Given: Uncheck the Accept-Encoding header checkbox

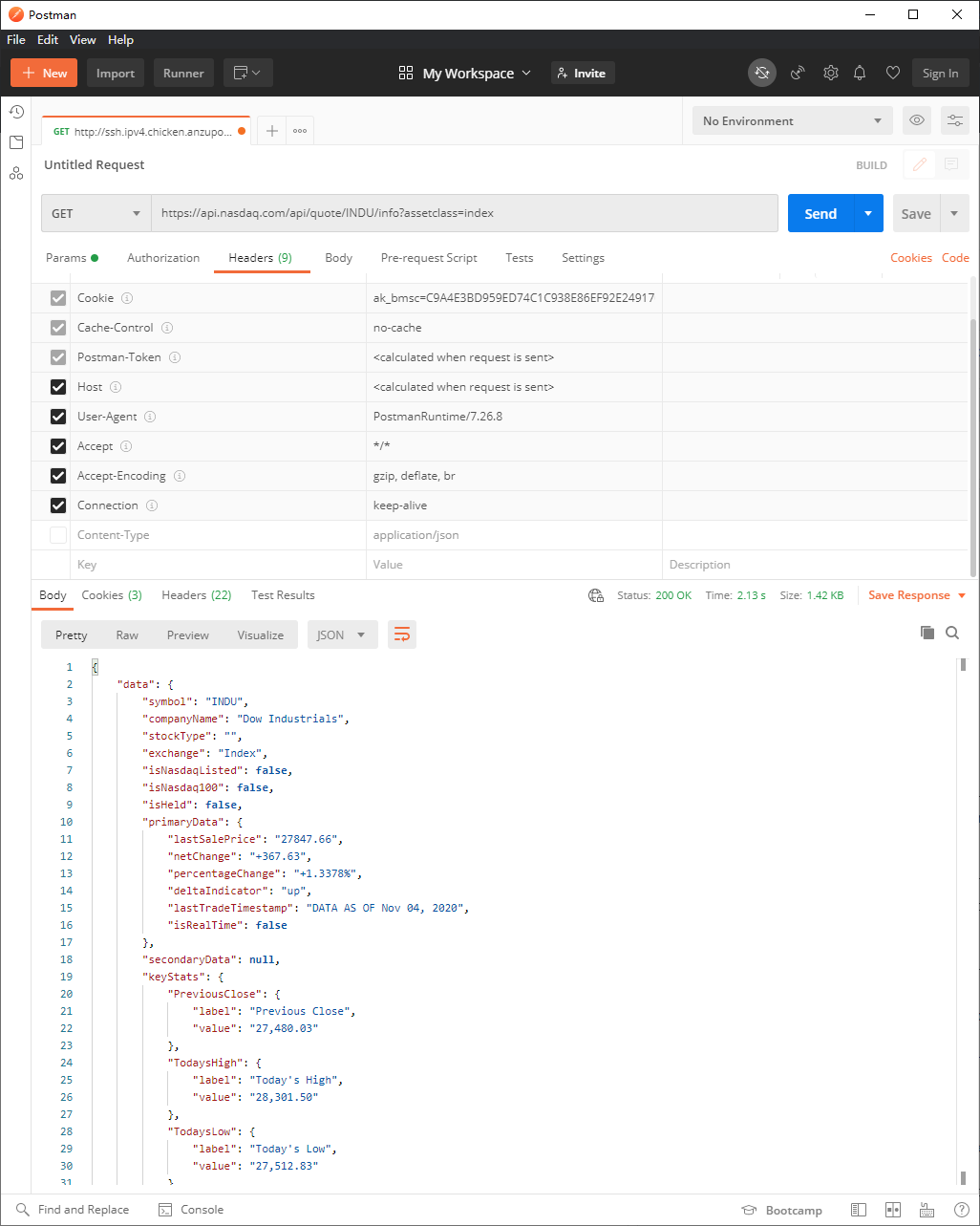Looking at the screenshot, I should 58,476.
